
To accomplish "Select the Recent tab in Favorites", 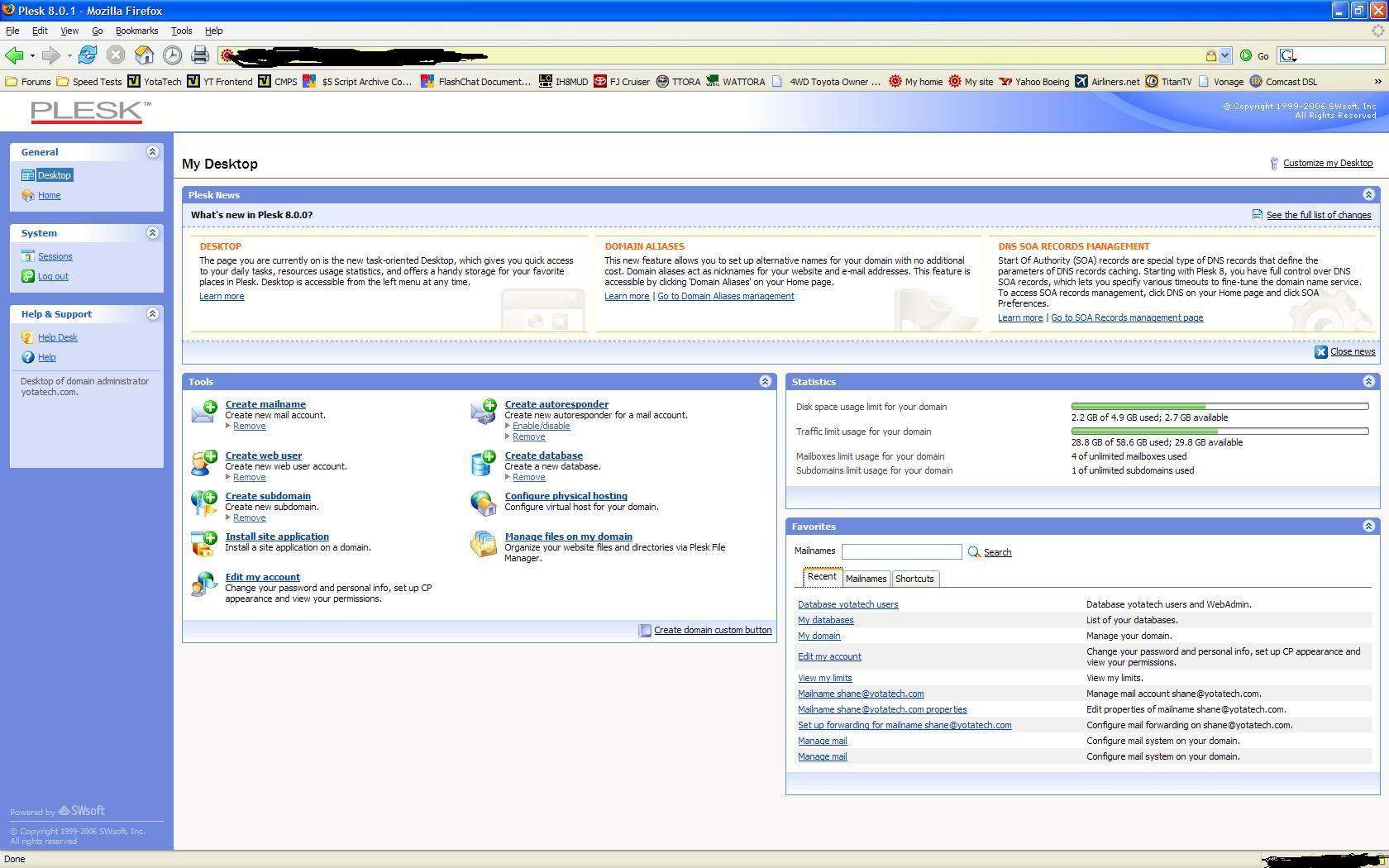I will [x=822, y=577].
